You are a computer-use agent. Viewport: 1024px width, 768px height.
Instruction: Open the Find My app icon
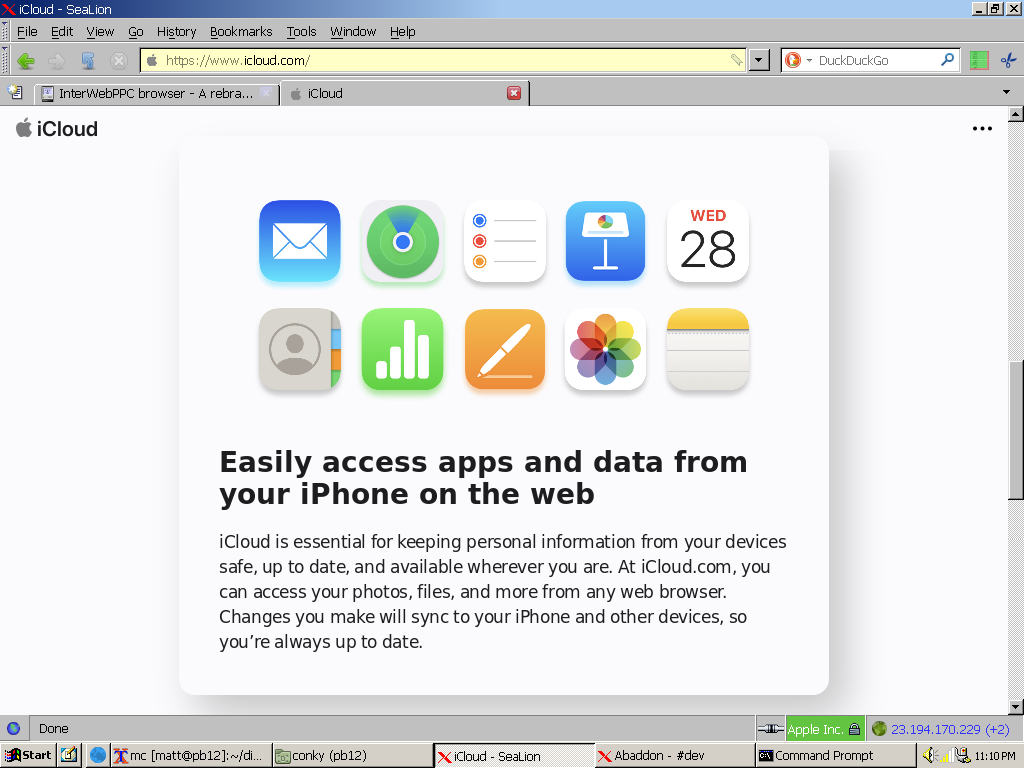402,241
